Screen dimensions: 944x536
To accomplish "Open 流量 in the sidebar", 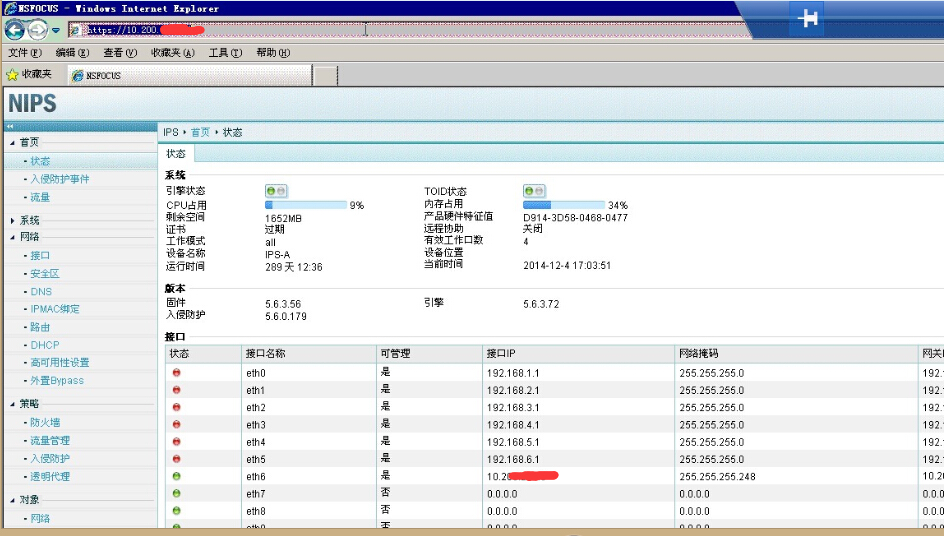I will pyautogui.click(x=40, y=198).
